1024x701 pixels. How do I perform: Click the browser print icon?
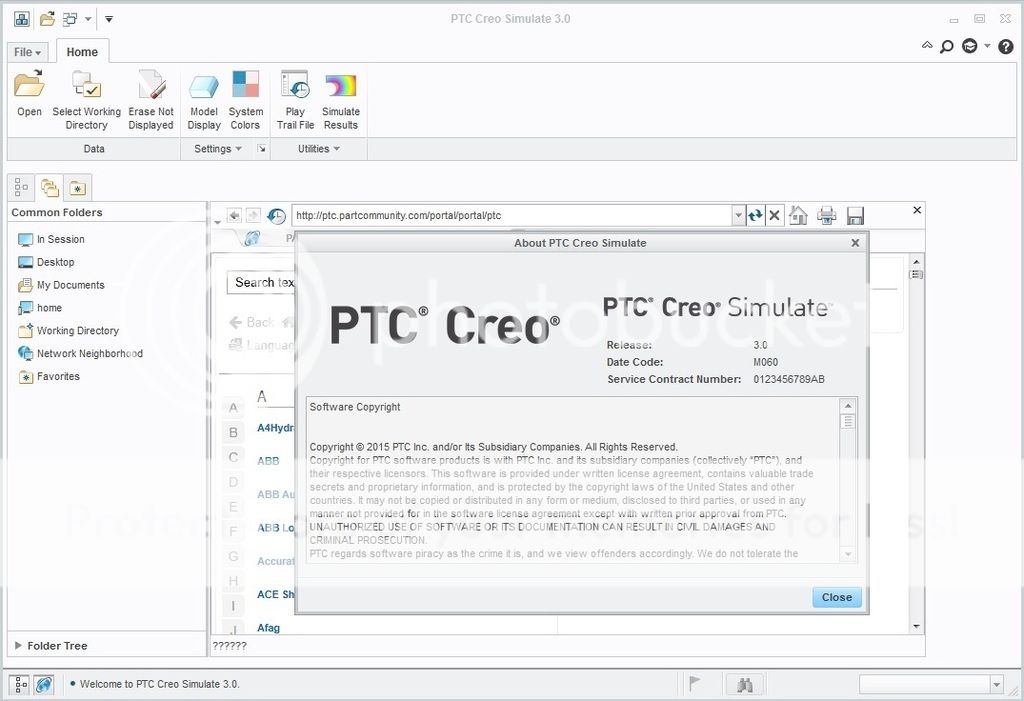click(x=826, y=215)
